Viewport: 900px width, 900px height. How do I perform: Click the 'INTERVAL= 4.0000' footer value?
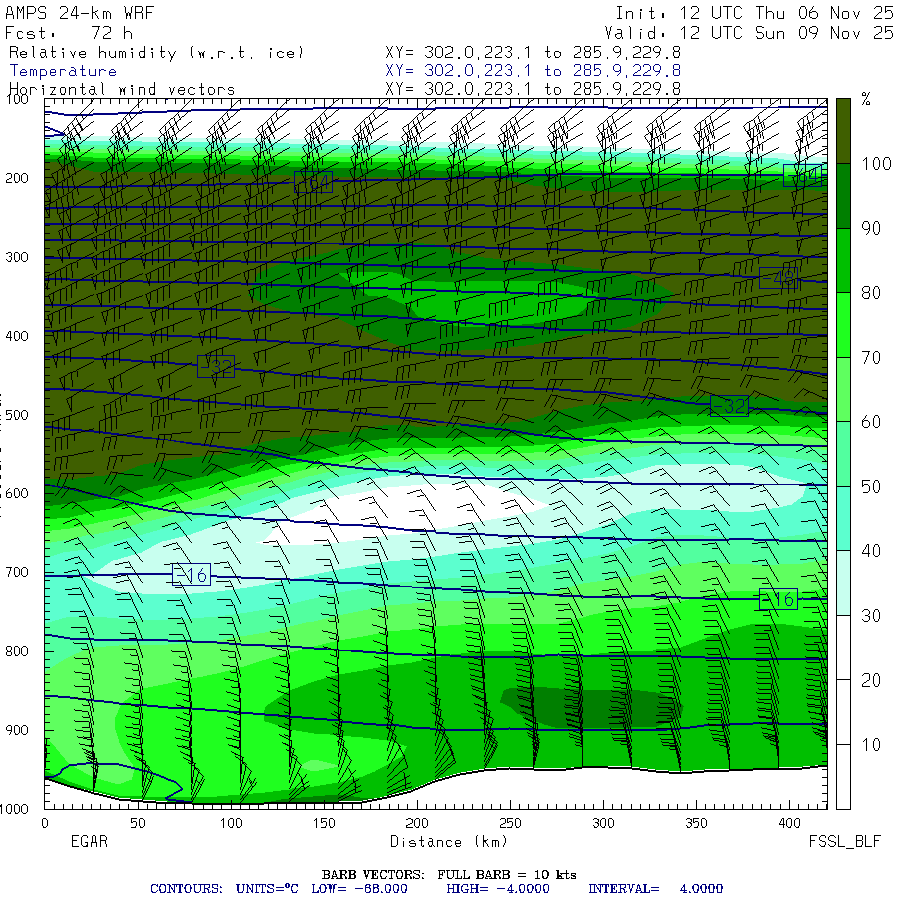point(655,889)
